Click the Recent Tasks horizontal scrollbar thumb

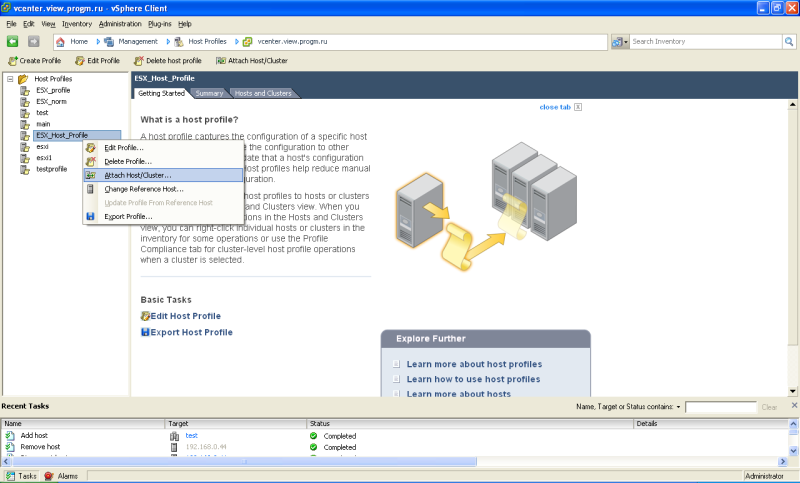point(245,461)
